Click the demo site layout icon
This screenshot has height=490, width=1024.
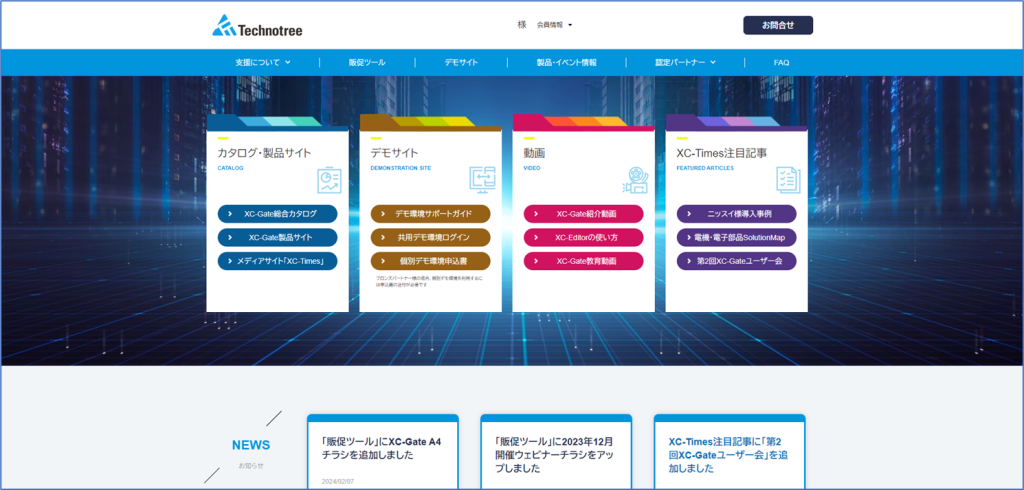click(x=482, y=180)
